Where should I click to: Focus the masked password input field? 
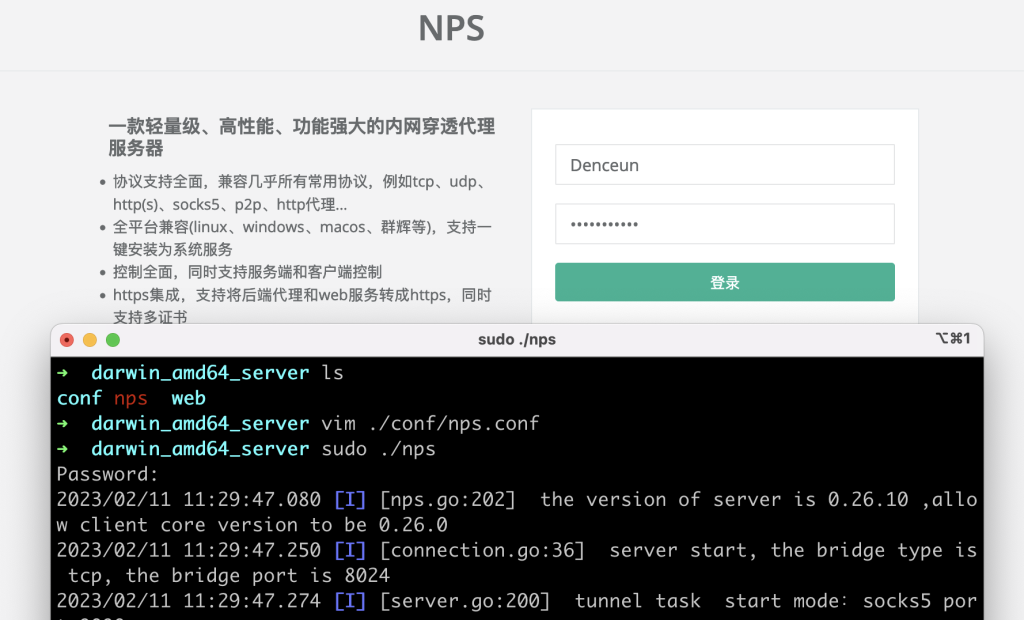point(724,224)
